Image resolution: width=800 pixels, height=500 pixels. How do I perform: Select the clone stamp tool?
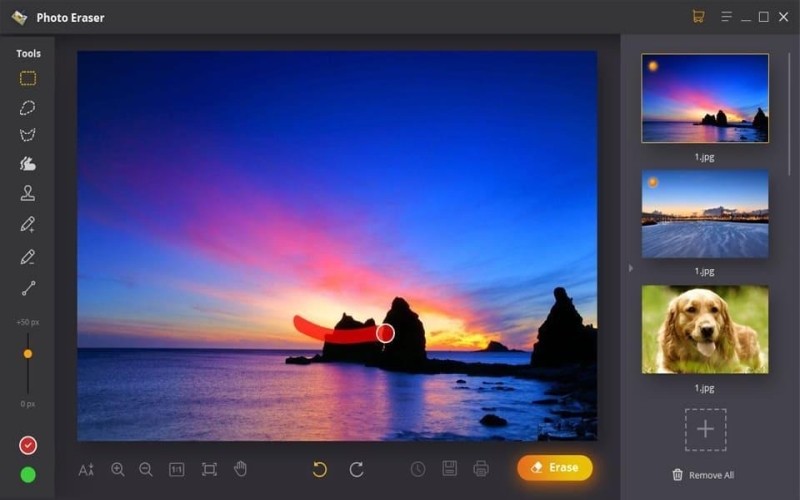coord(28,193)
